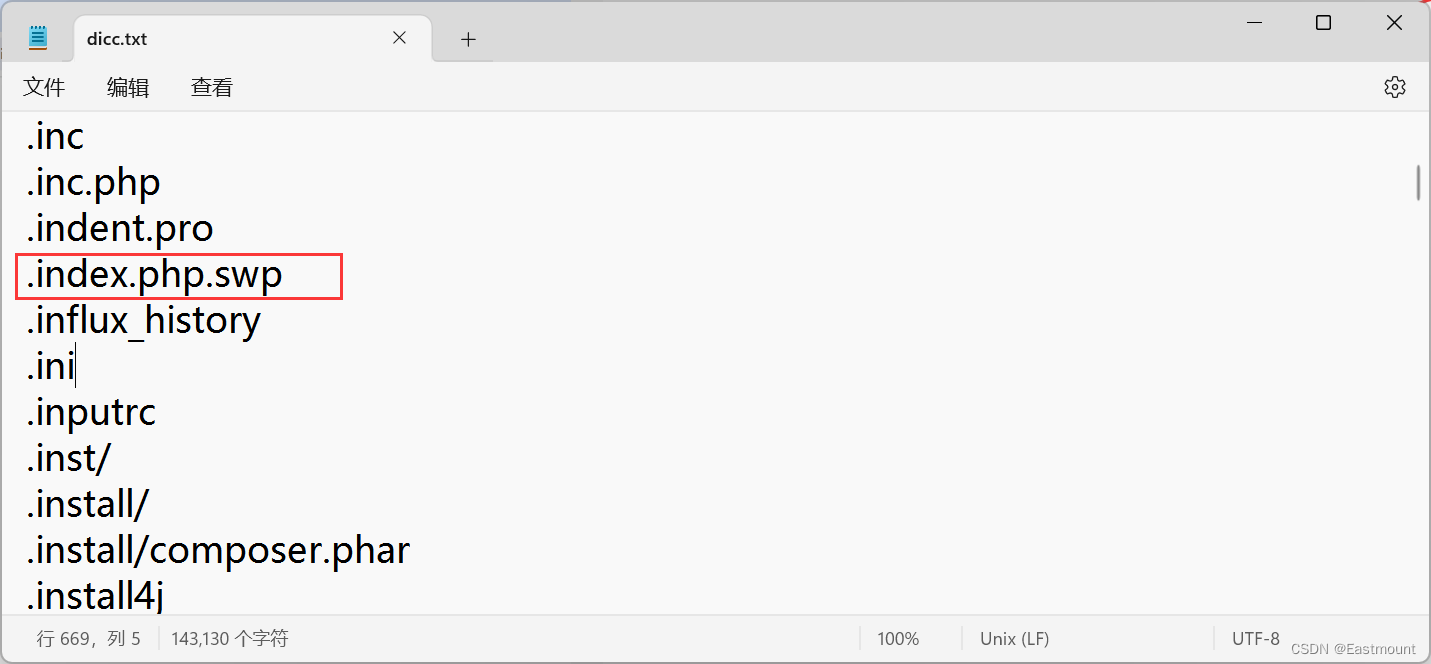1431x664 pixels.
Task: Open the 查看 menu
Action: coord(212,88)
